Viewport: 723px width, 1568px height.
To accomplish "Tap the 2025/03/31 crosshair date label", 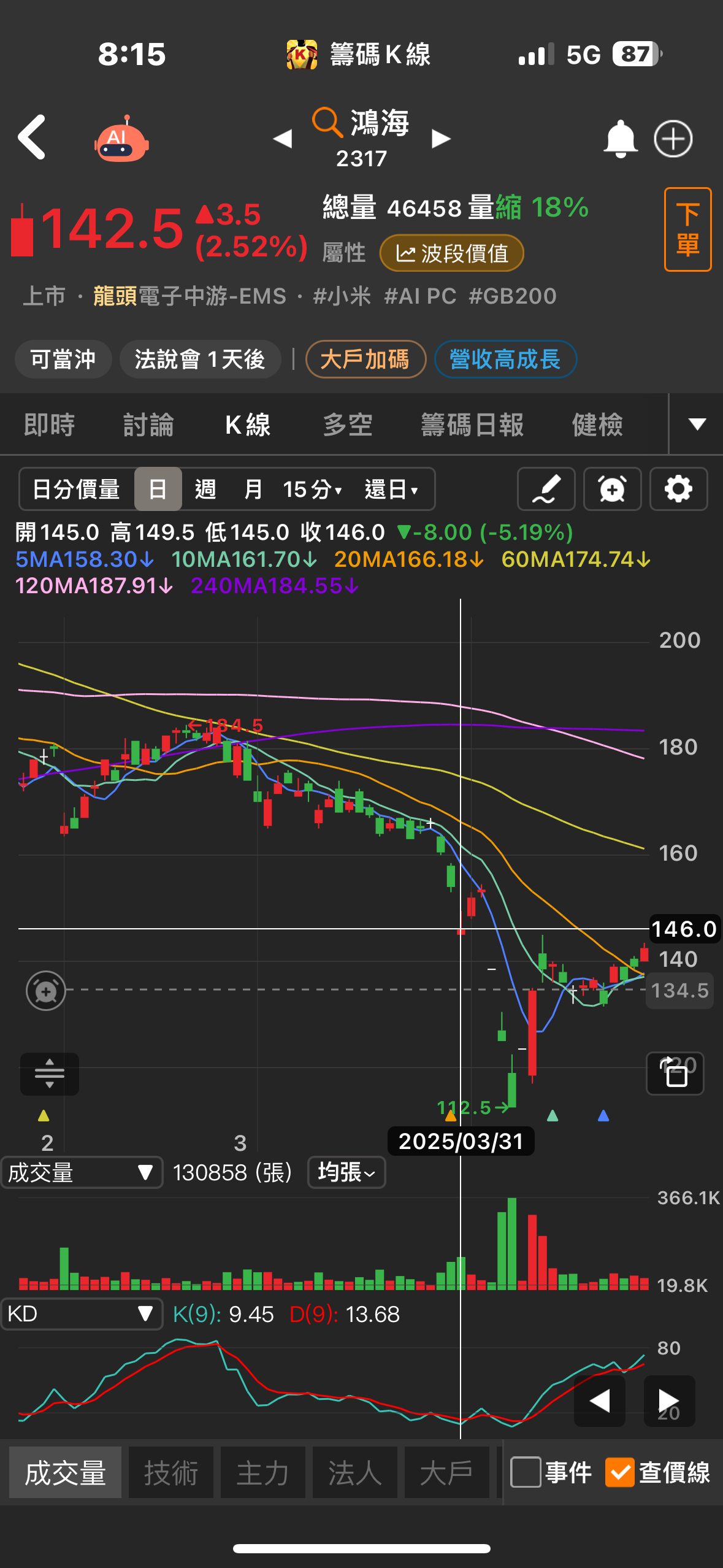I will pos(461,1141).
